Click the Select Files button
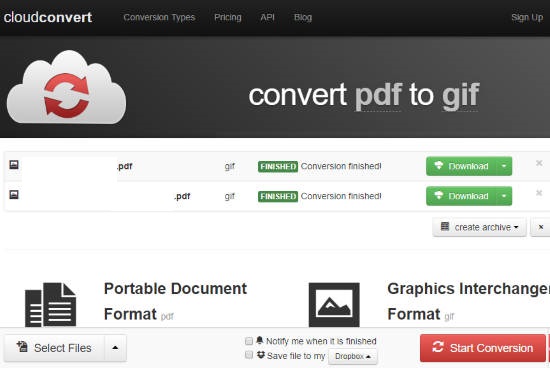The width and height of the screenshot is (550, 368). 54,348
